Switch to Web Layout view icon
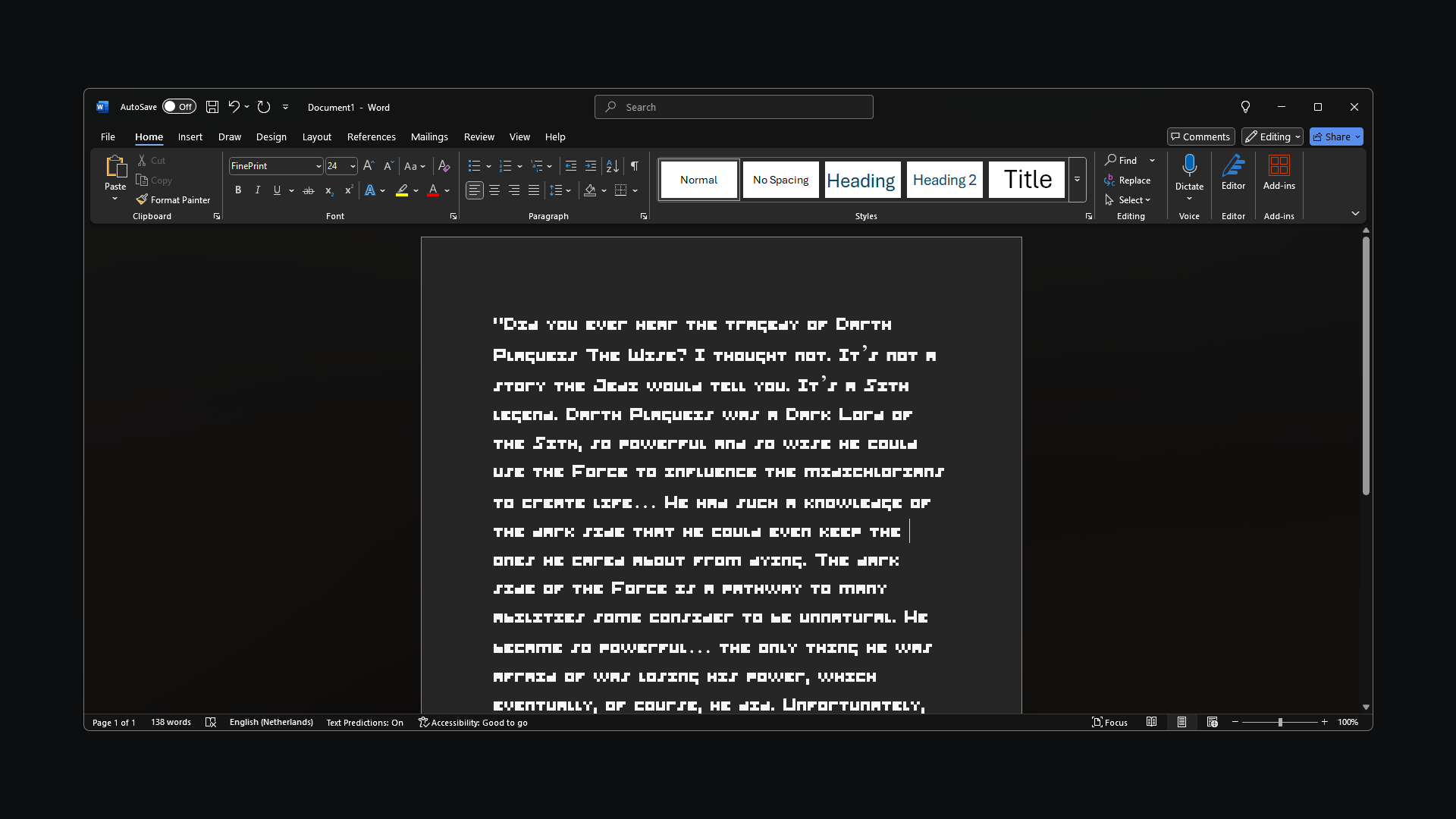 1212,722
